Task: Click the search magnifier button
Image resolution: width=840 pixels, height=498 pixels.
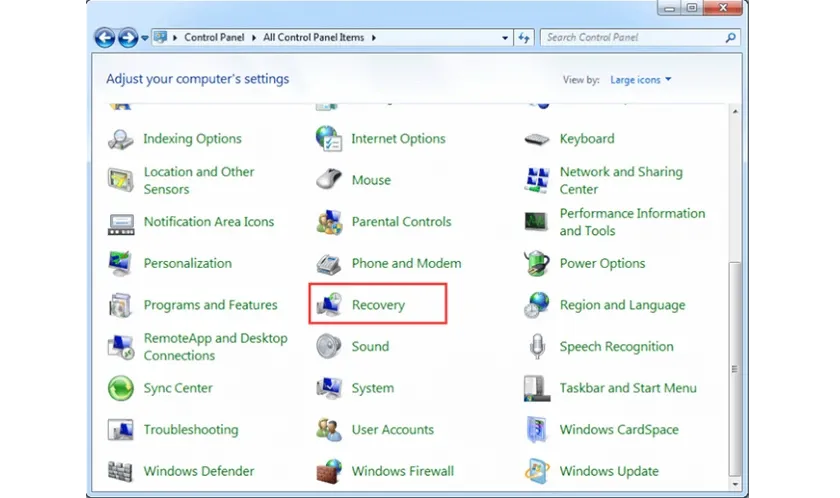Action: point(730,37)
